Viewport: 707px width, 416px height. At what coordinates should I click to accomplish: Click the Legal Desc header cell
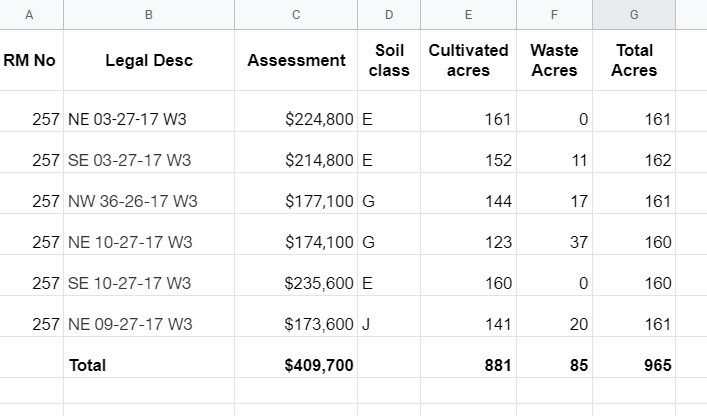[149, 60]
